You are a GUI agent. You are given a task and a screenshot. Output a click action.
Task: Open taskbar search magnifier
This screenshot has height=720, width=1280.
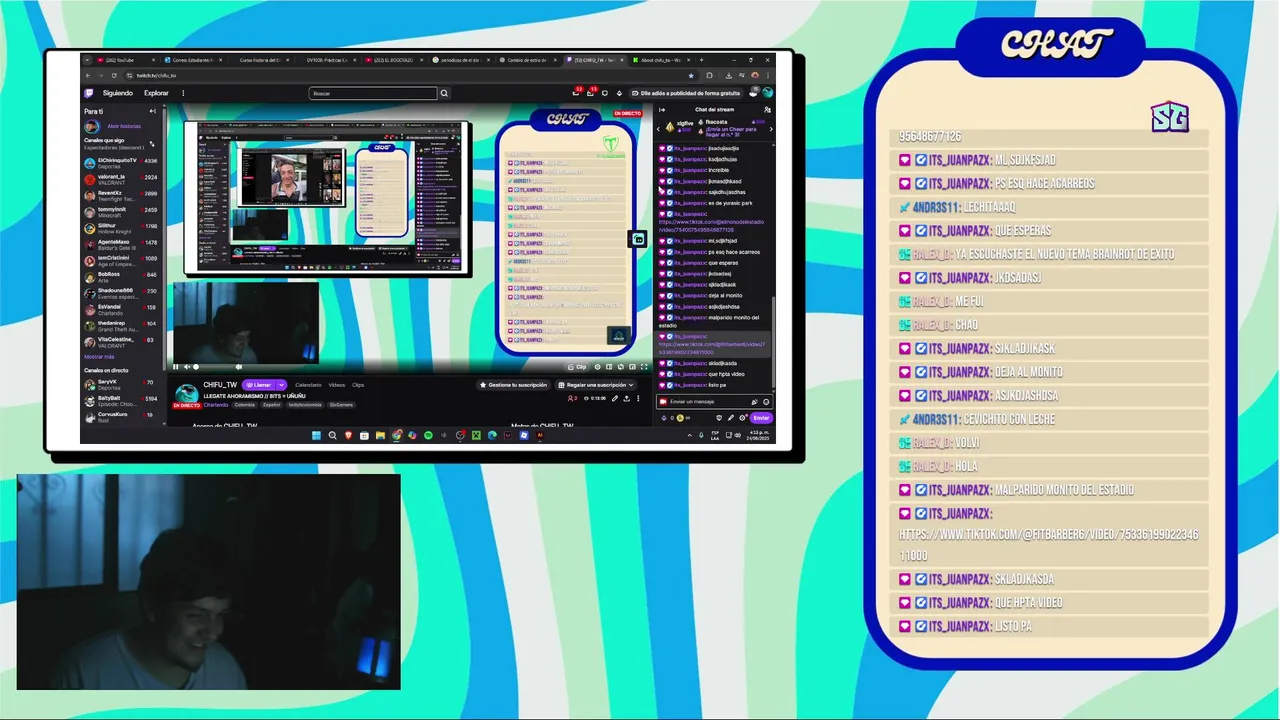point(332,435)
